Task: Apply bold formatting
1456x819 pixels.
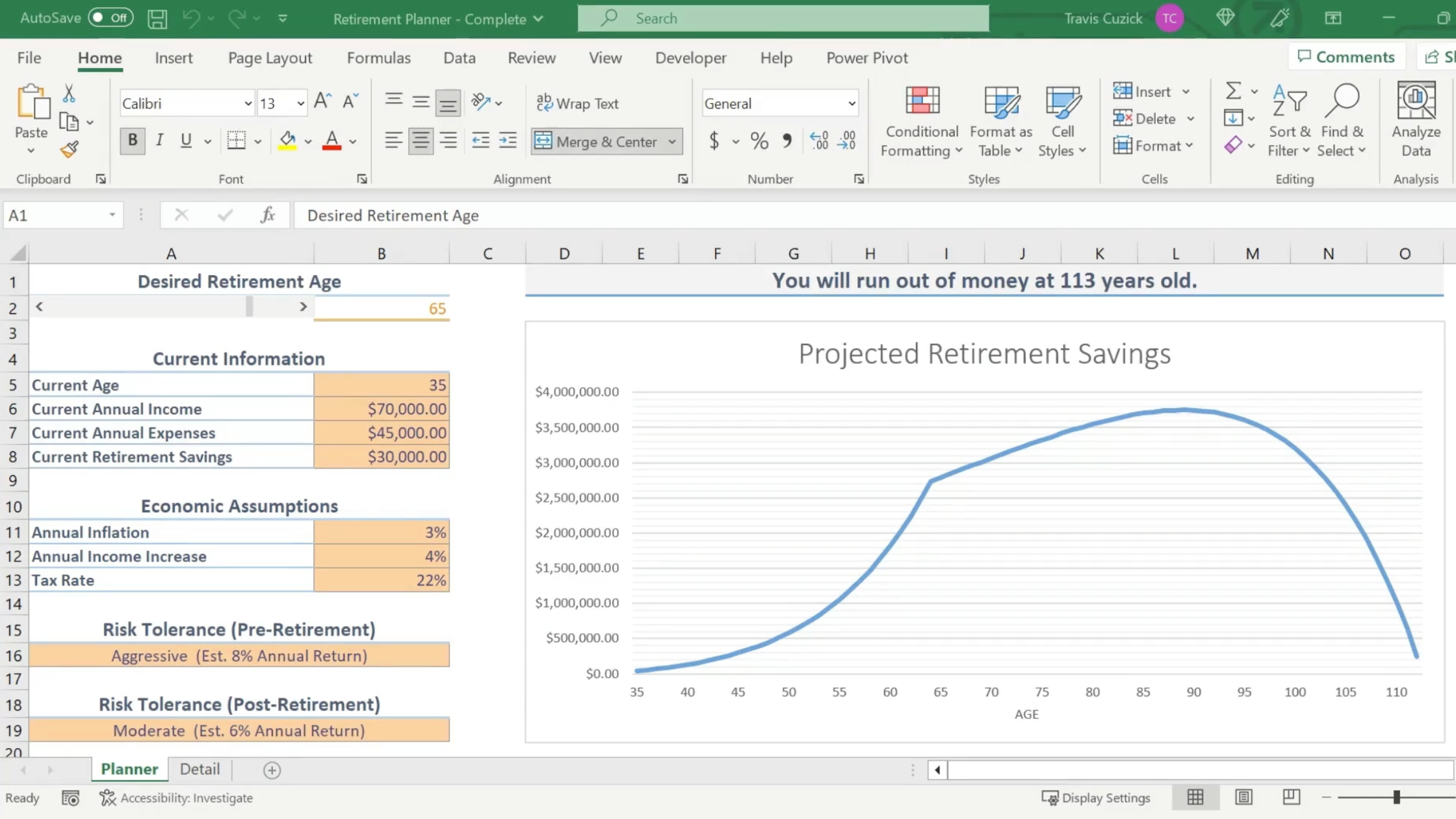Action: [132, 140]
